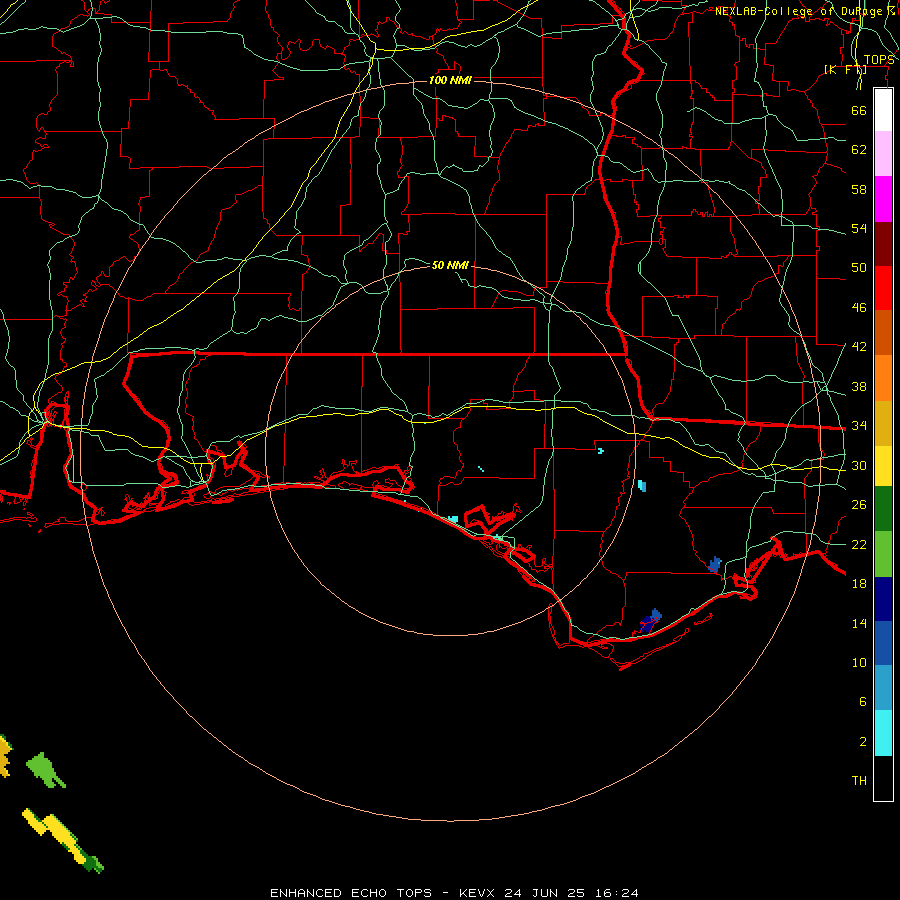Click the 100 NMI range ring label
The image size is (900, 900).
pyautogui.click(x=450, y=80)
